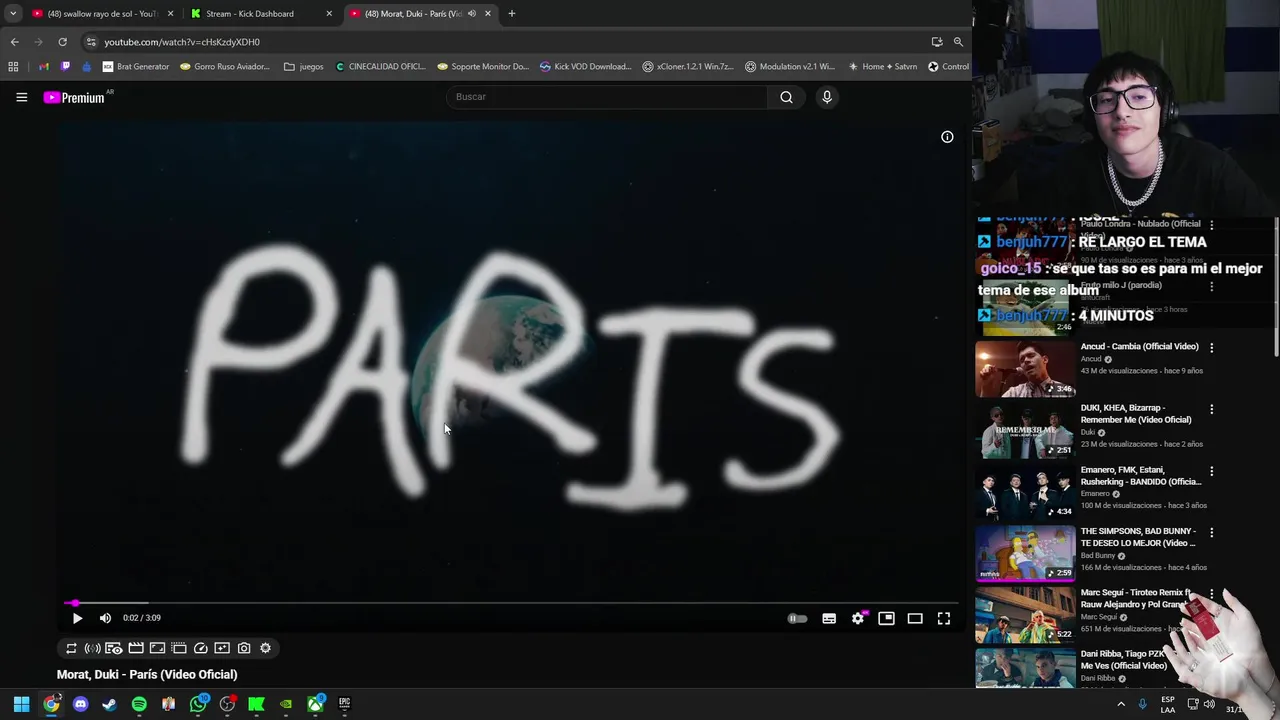Viewport: 1280px width, 720px height.
Task: Open Soporte Monitor bookmark
Action: [483, 67]
